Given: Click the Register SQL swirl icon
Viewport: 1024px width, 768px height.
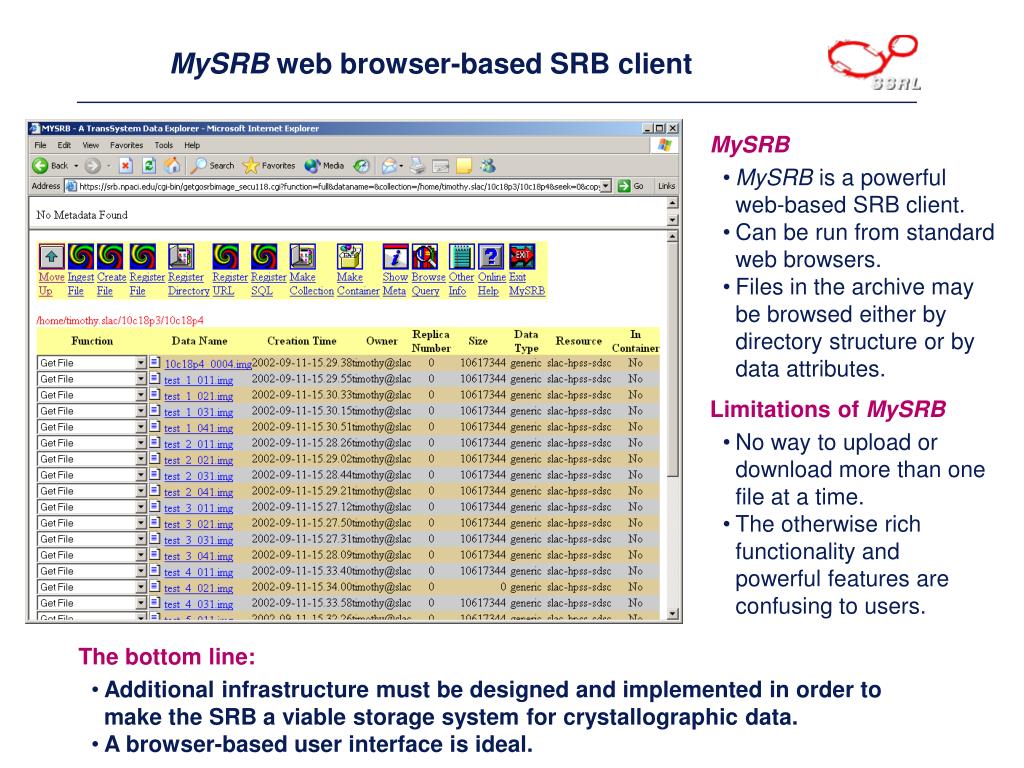Looking at the screenshot, I should tap(264, 257).
